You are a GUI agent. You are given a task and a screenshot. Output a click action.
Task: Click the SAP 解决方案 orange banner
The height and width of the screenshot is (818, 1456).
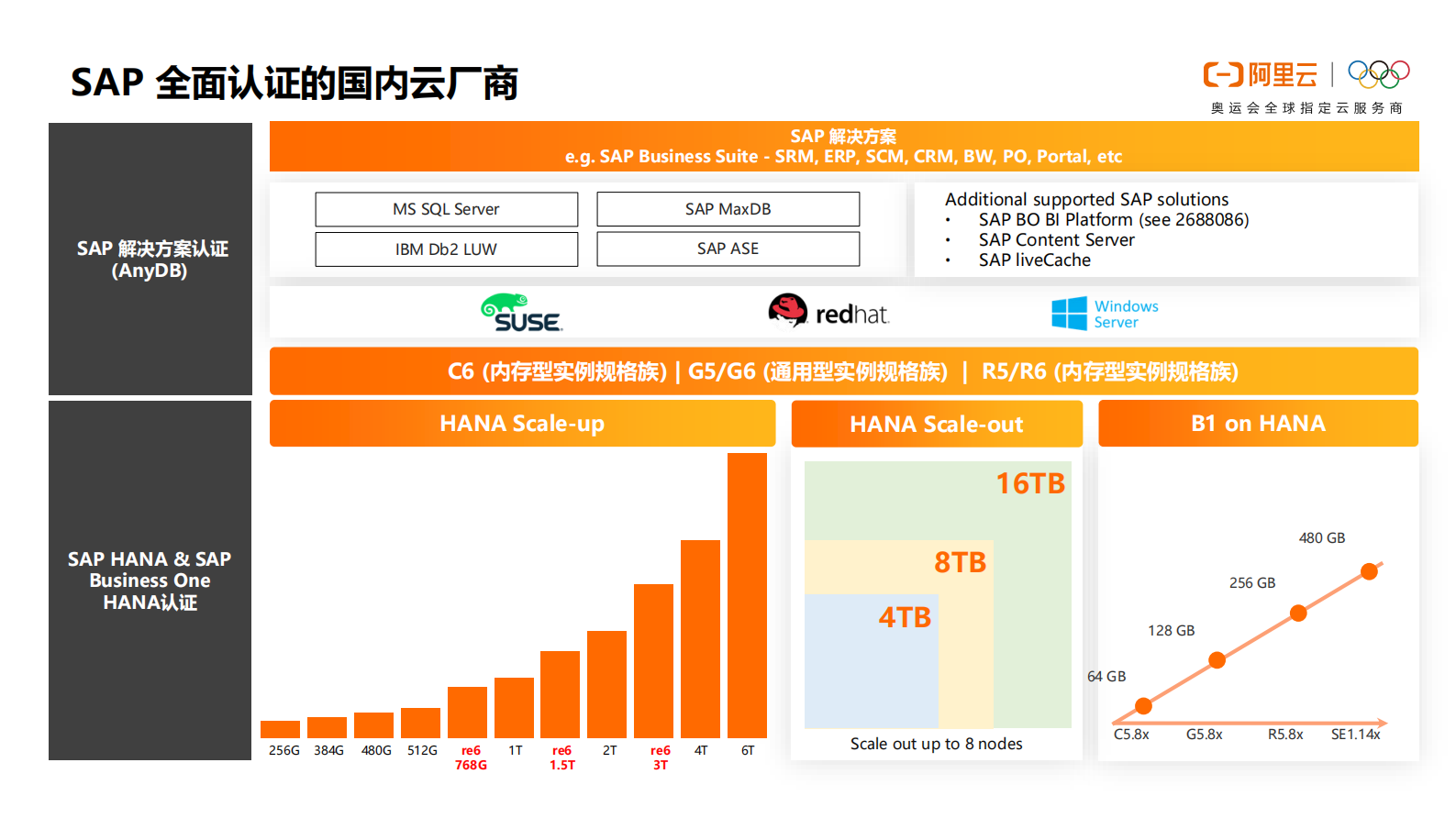pyautogui.click(x=844, y=147)
